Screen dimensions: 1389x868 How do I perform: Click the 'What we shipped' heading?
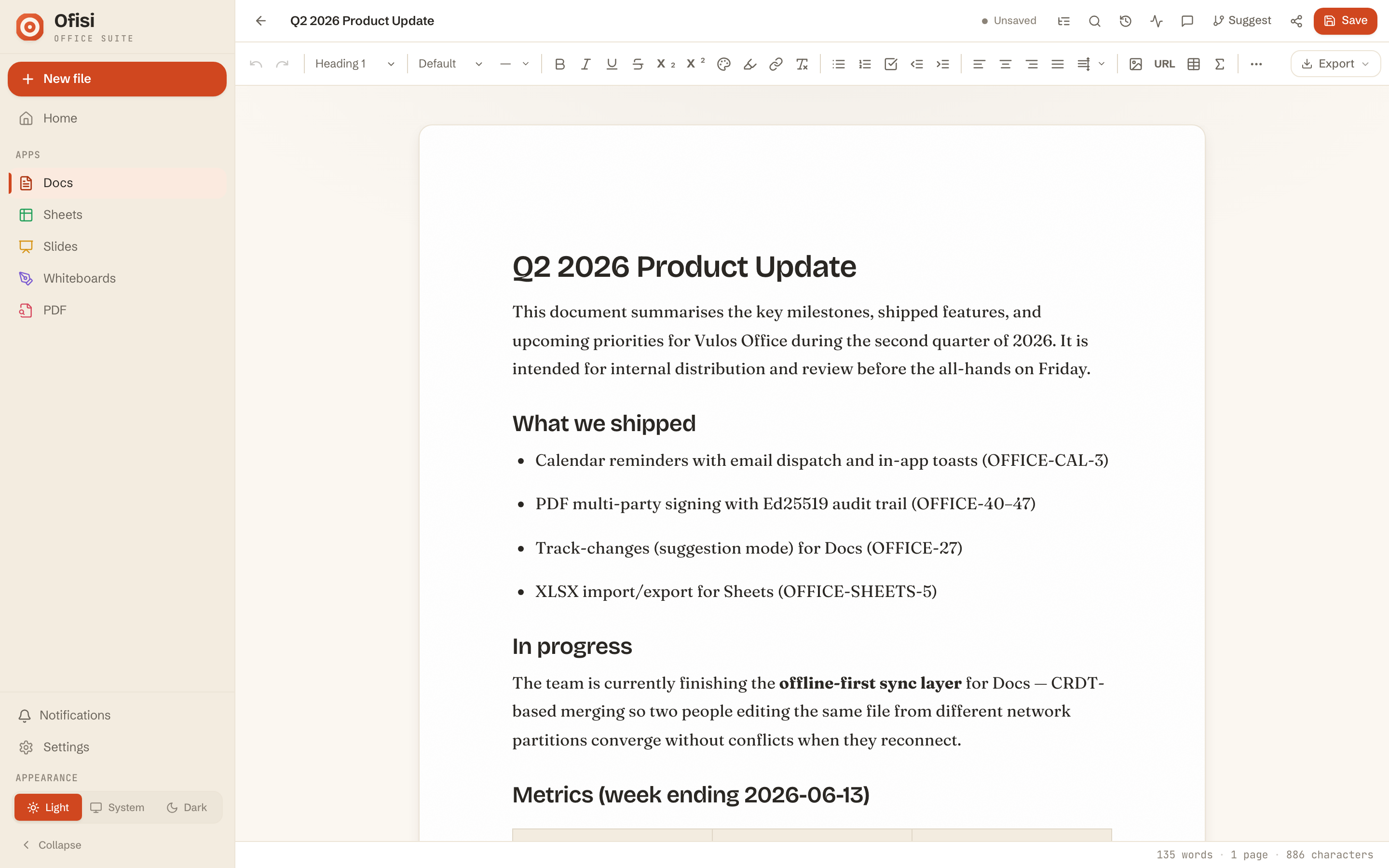604,424
